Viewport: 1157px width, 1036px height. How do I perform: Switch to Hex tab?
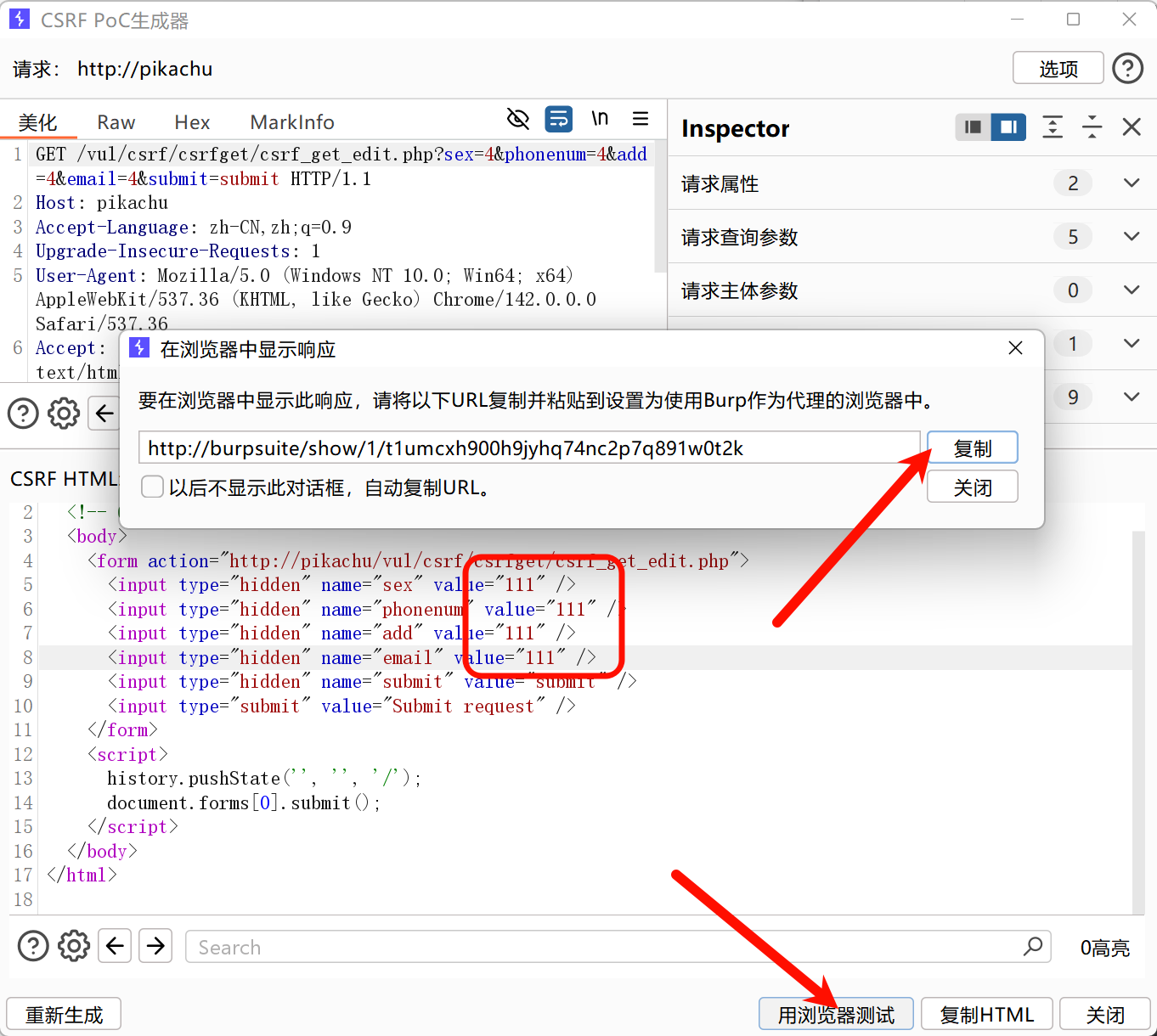pos(192,122)
